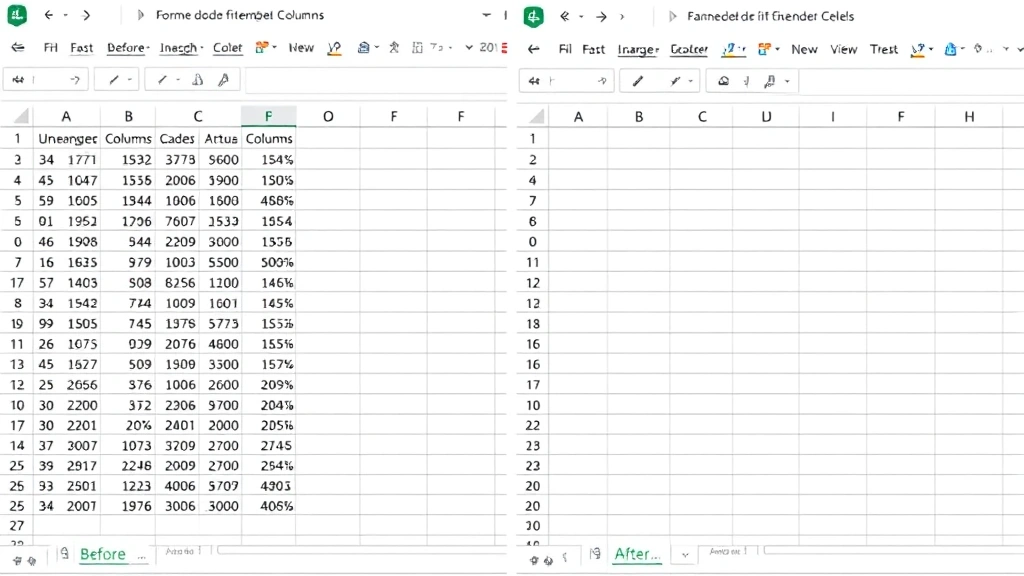Click 'New' in the right window ribbon
The image size is (1024, 576).
804,49
